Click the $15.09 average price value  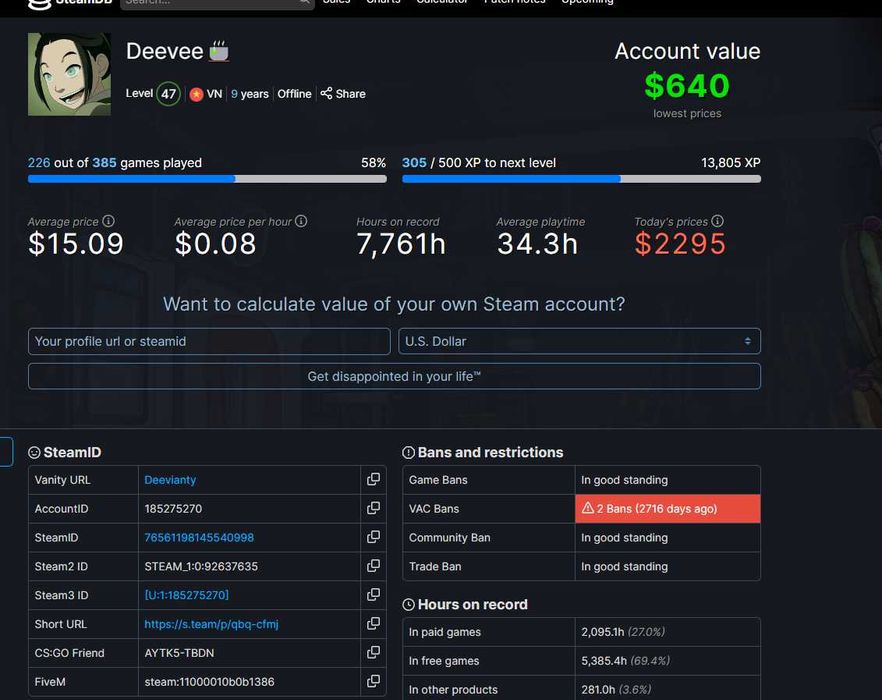[76, 244]
